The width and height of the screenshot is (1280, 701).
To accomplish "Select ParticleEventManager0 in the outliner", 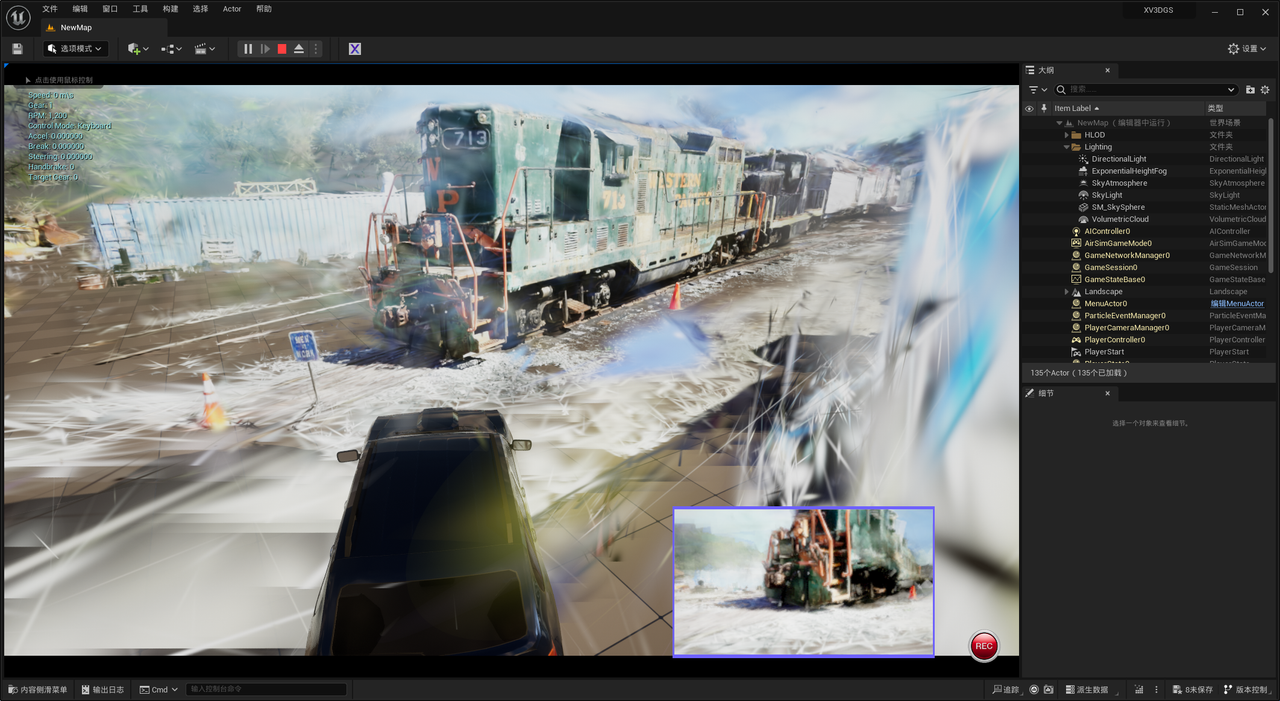I will [1125, 315].
